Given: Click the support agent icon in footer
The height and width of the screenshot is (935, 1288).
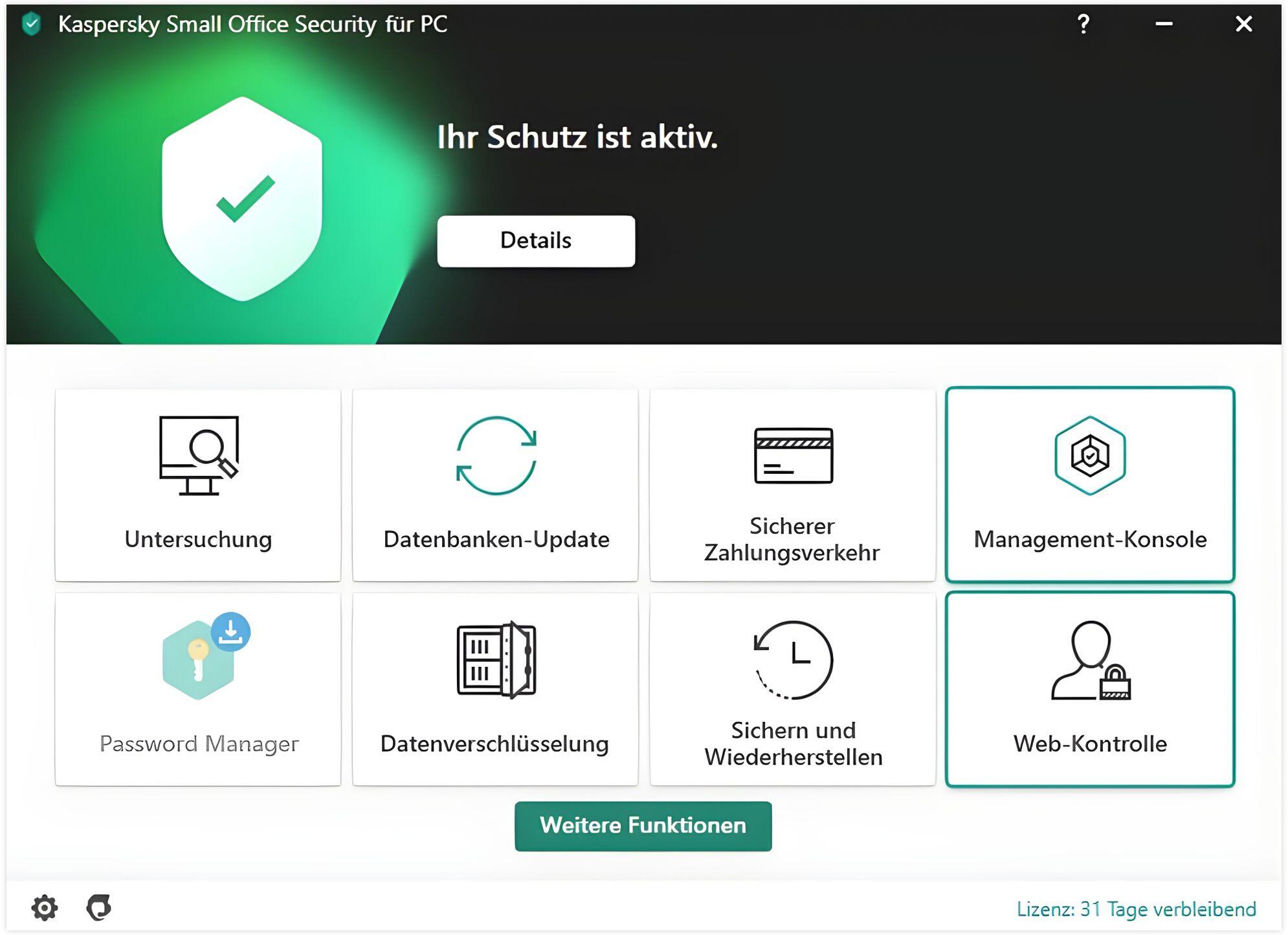Looking at the screenshot, I should point(99,907).
